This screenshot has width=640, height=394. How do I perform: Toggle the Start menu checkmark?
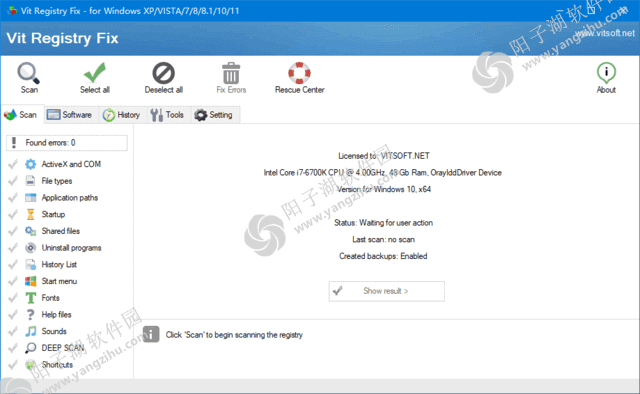tap(13, 281)
